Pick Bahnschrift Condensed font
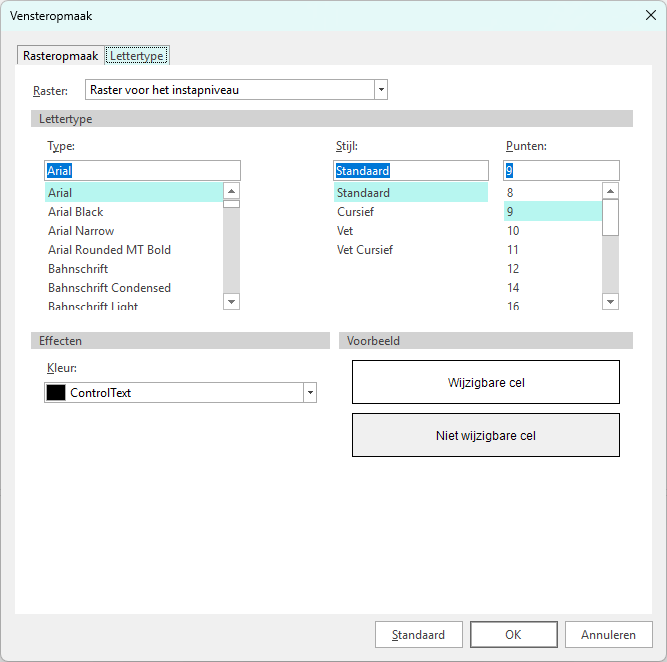 click(x=109, y=288)
